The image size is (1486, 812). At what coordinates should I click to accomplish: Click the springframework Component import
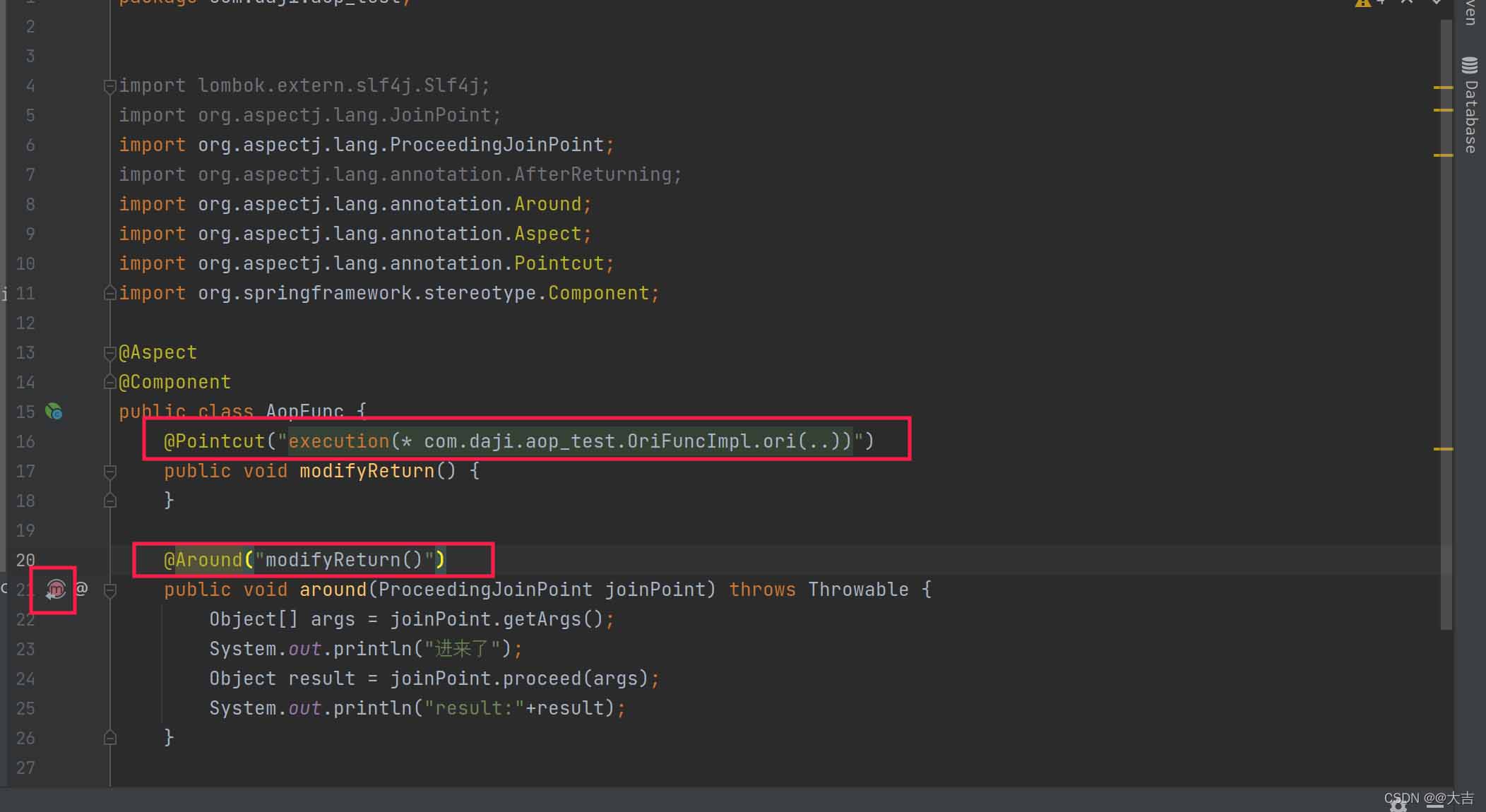click(389, 293)
